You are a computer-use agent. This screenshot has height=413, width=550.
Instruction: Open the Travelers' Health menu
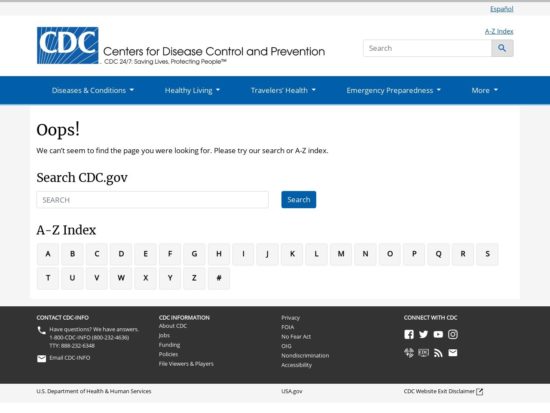283,91
